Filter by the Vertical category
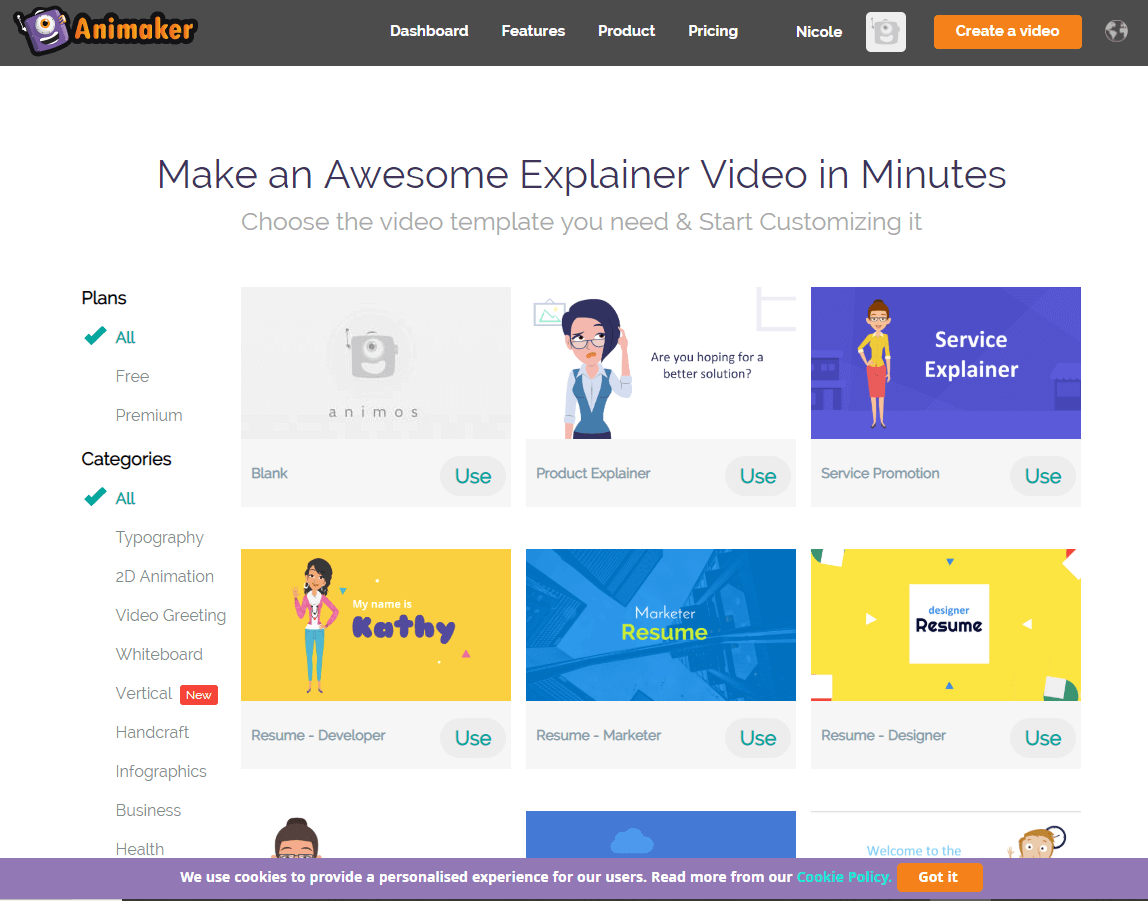Image resolution: width=1148 pixels, height=901 pixels. [x=144, y=693]
